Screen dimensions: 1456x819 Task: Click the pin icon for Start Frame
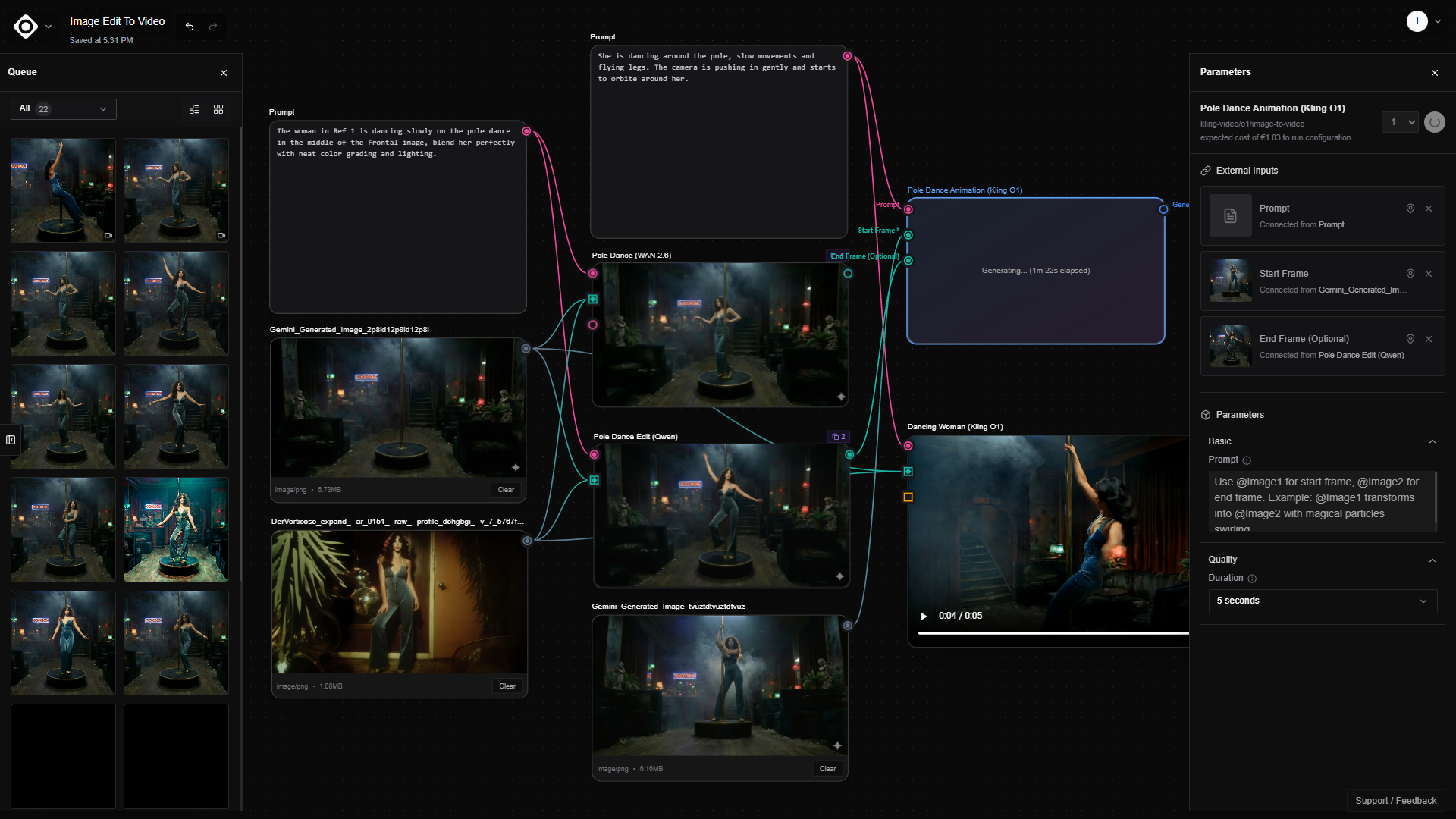1410,274
